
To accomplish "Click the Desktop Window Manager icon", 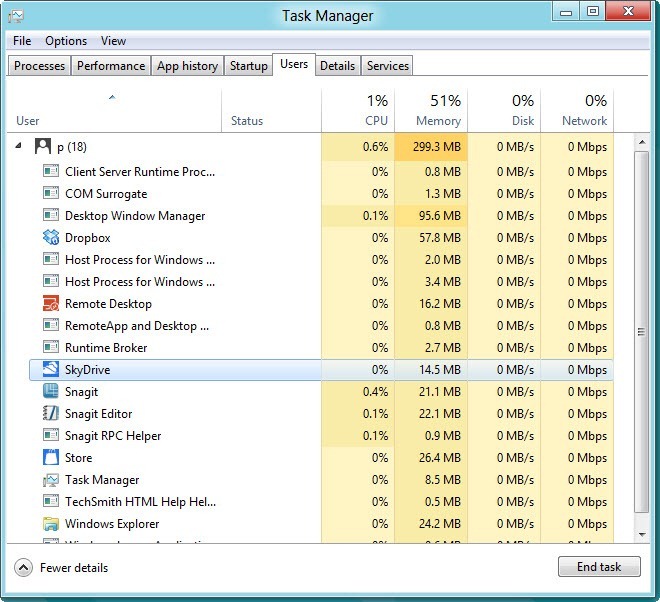I will 51,216.
